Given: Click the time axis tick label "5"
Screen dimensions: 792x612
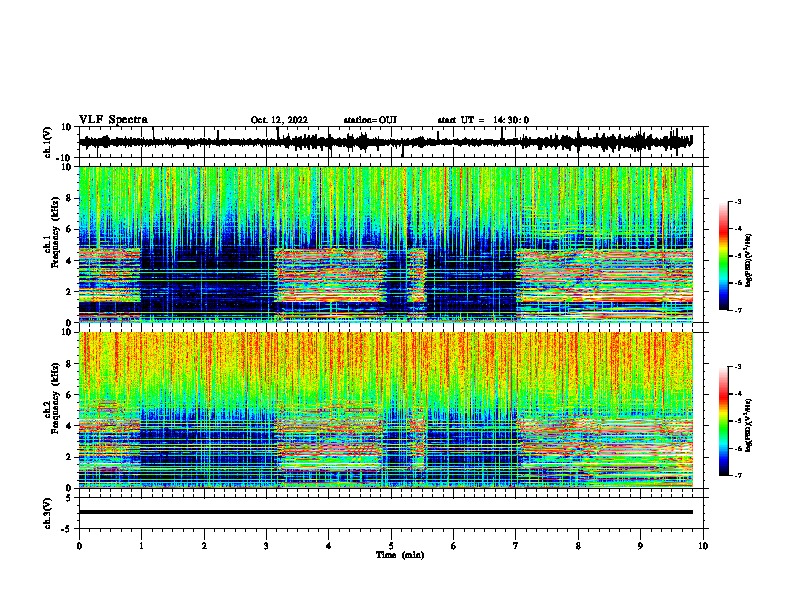Looking at the screenshot, I should (391, 546).
